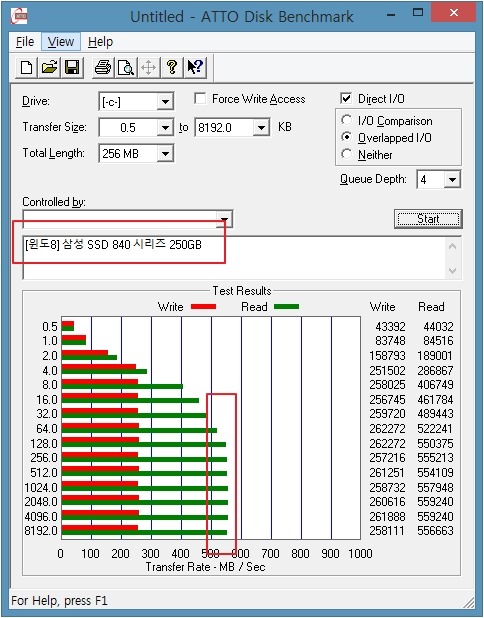Viewport: 484px width, 618px height.
Task: Click the ATTO logo in title bar
Action: 19,16
